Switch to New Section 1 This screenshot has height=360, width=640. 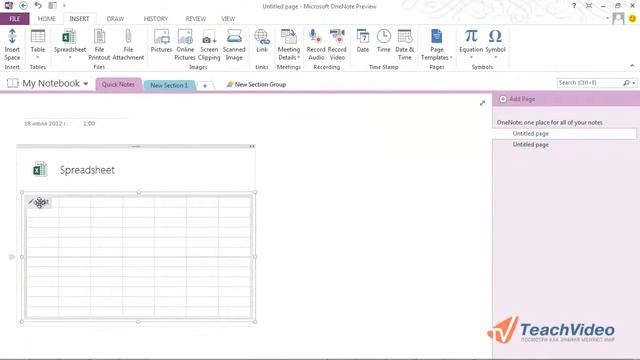(169, 85)
